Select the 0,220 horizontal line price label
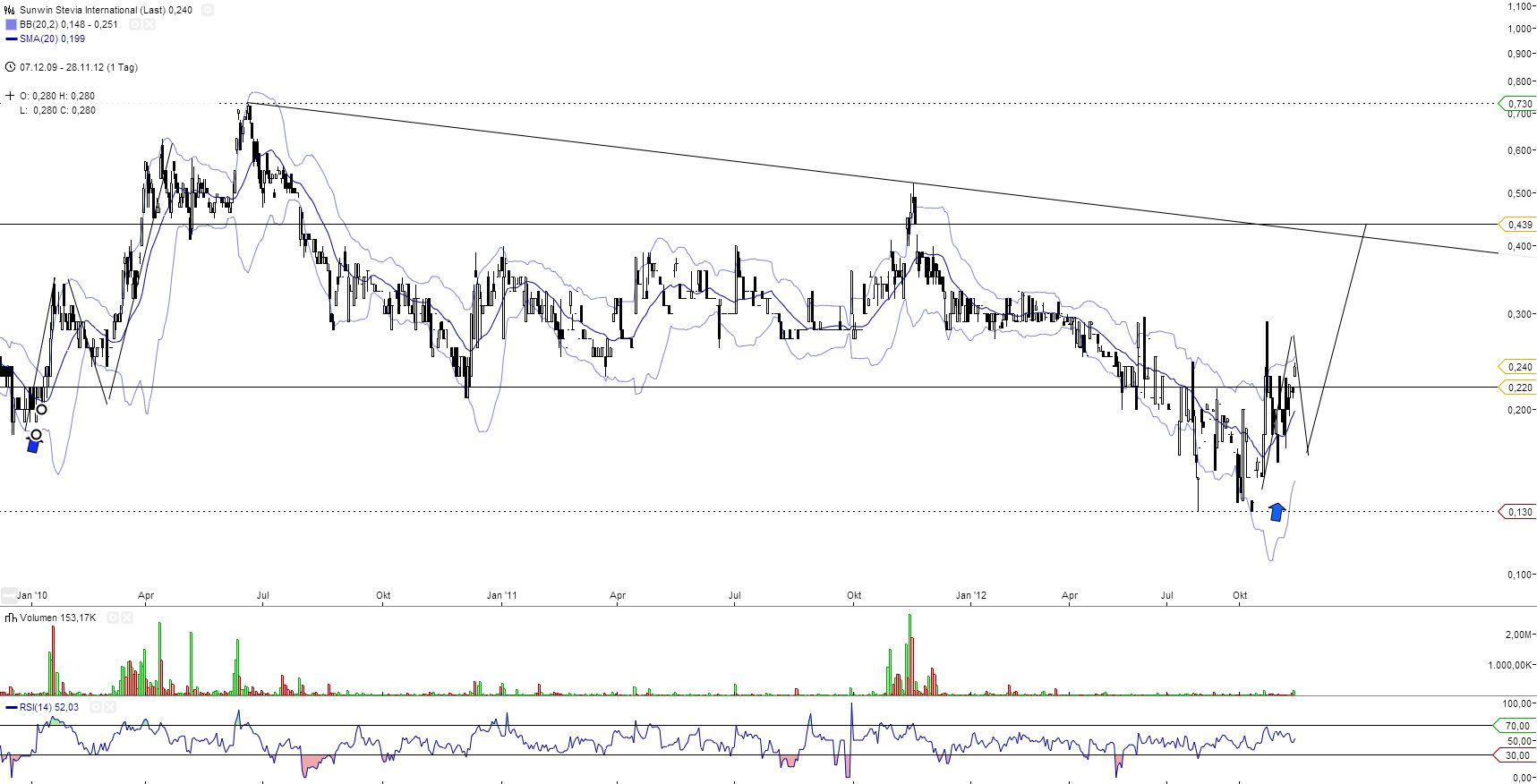Screen dimensions: 1537x784 tap(1517, 388)
